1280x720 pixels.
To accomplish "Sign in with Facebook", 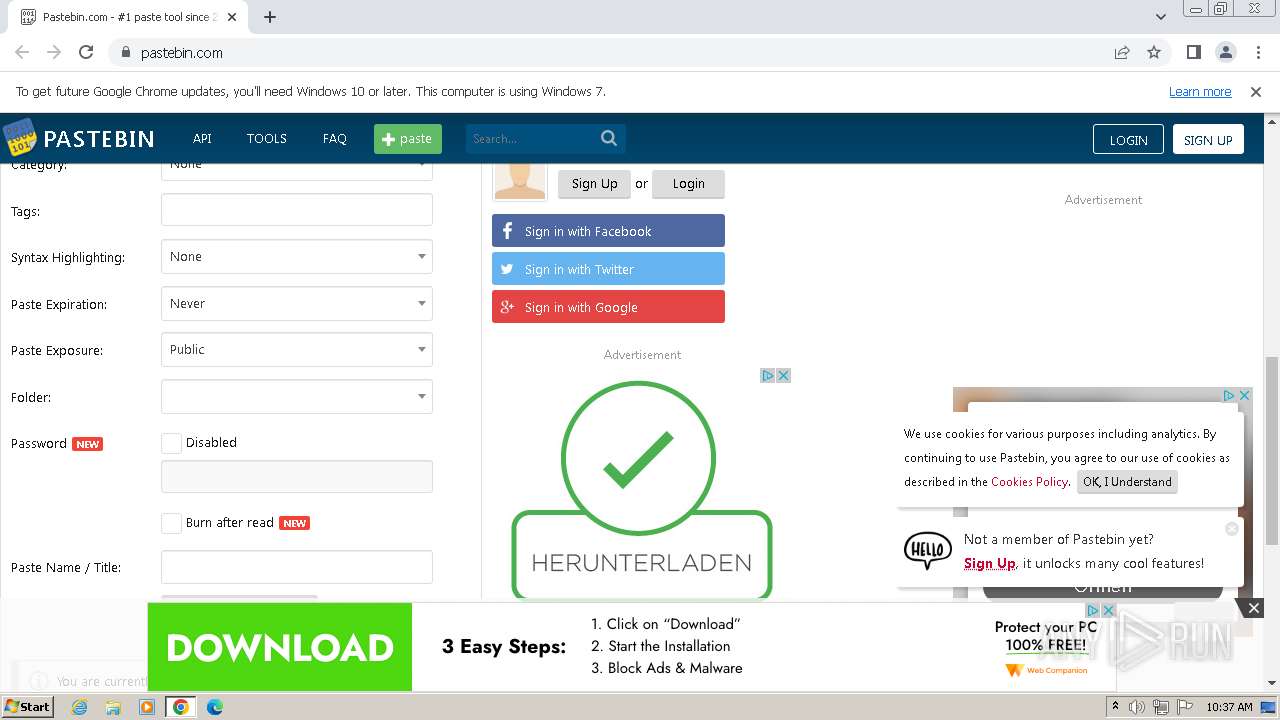I will (x=608, y=231).
